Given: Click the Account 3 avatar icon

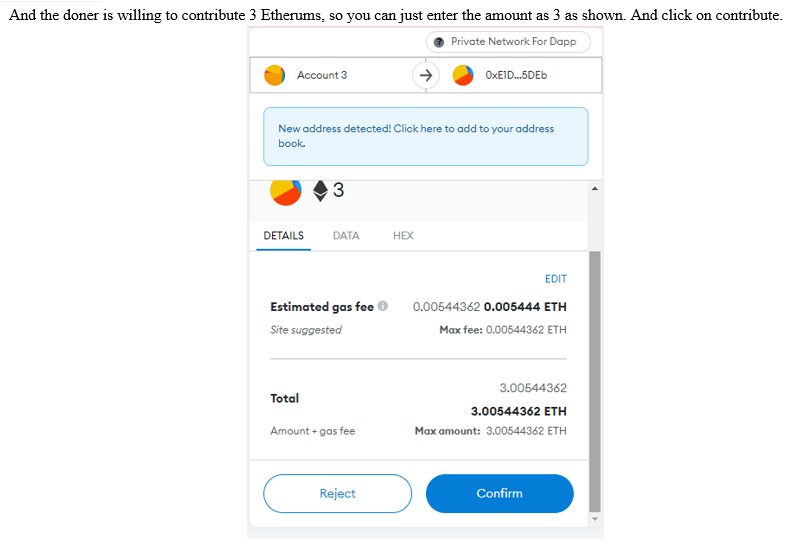Looking at the screenshot, I should coord(274,76).
